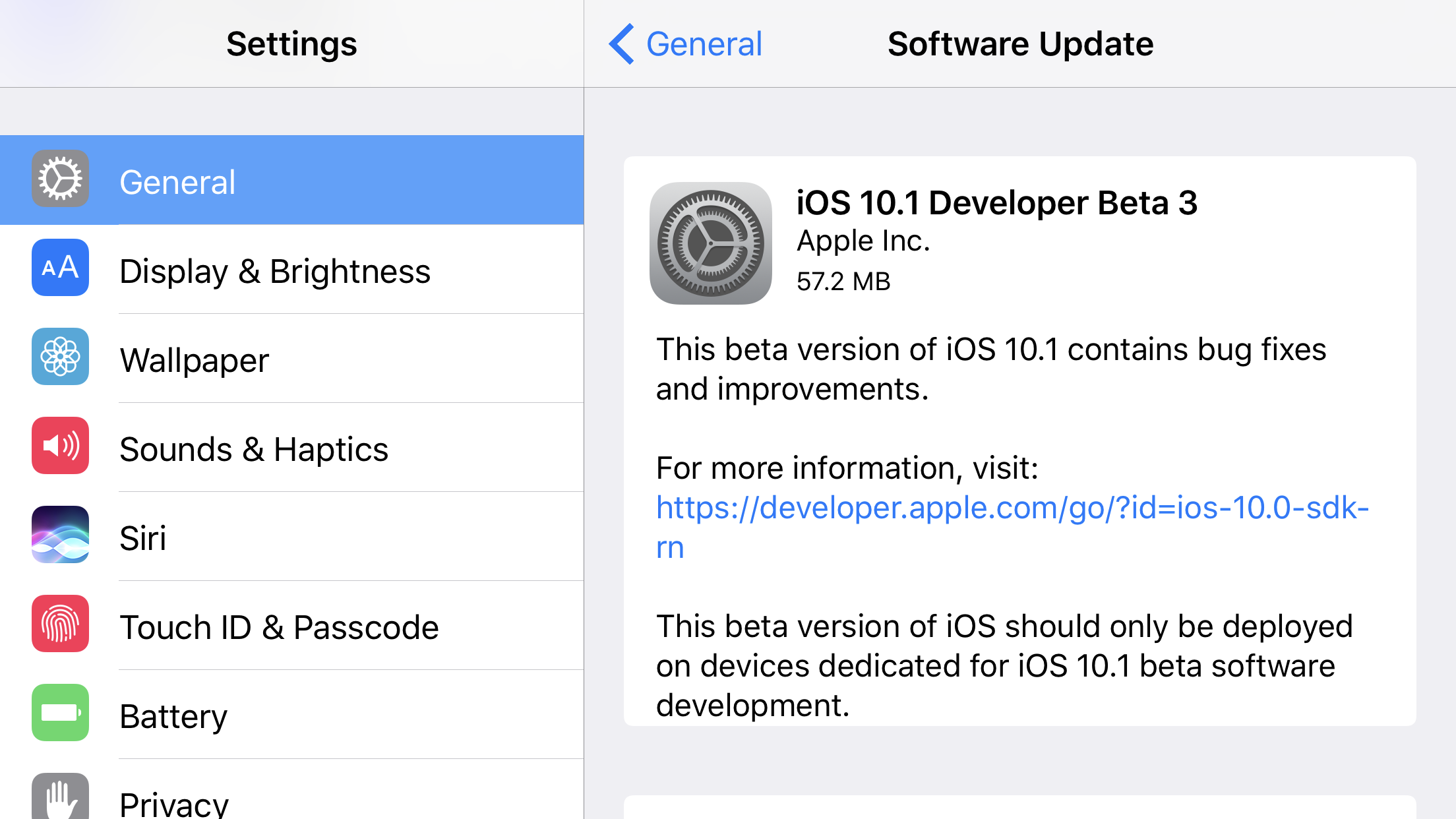The height and width of the screenshot is (819, 1456).
Task: Click the Touch ID fingerprint icon
Action: pyautogui.click(x=59, y=624)
